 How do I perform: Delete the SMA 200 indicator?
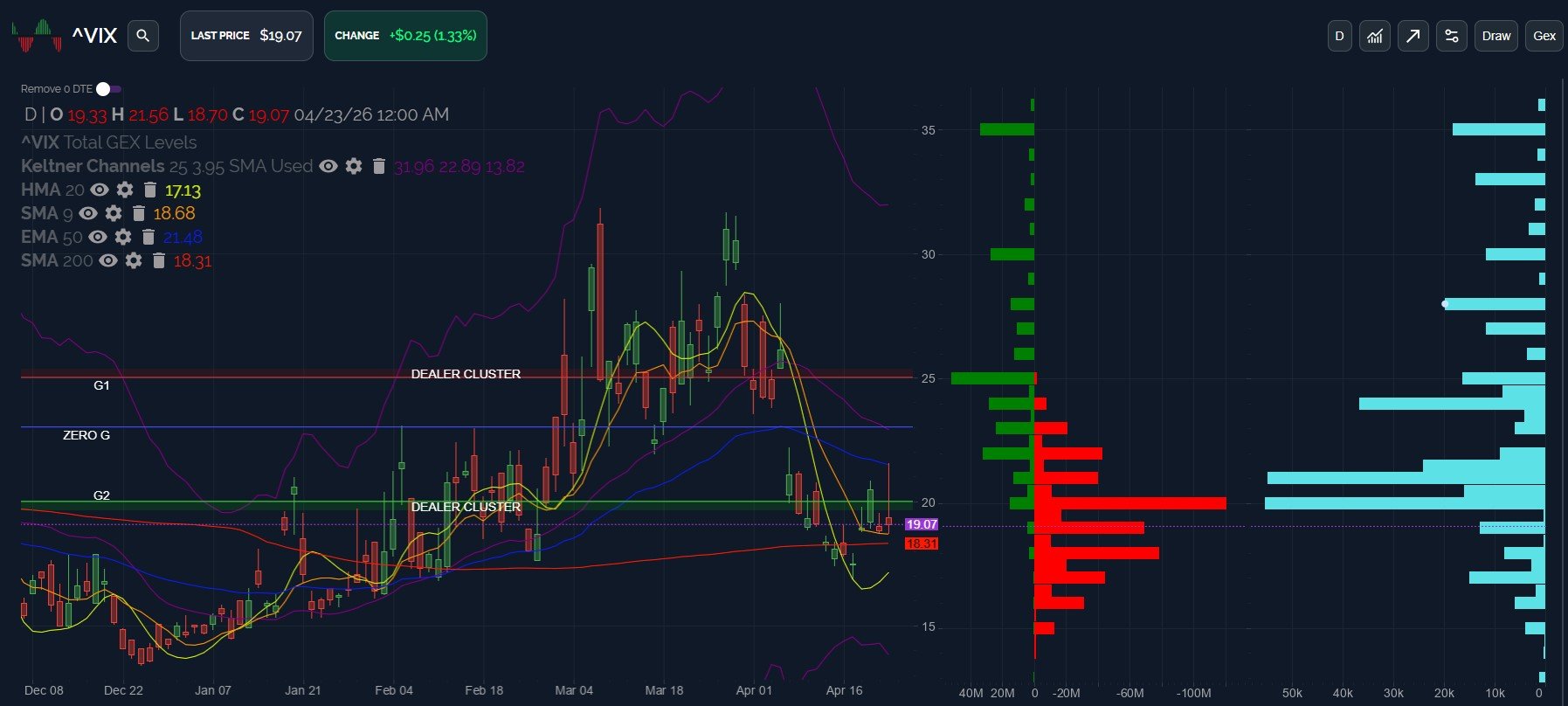coord(158,260)
